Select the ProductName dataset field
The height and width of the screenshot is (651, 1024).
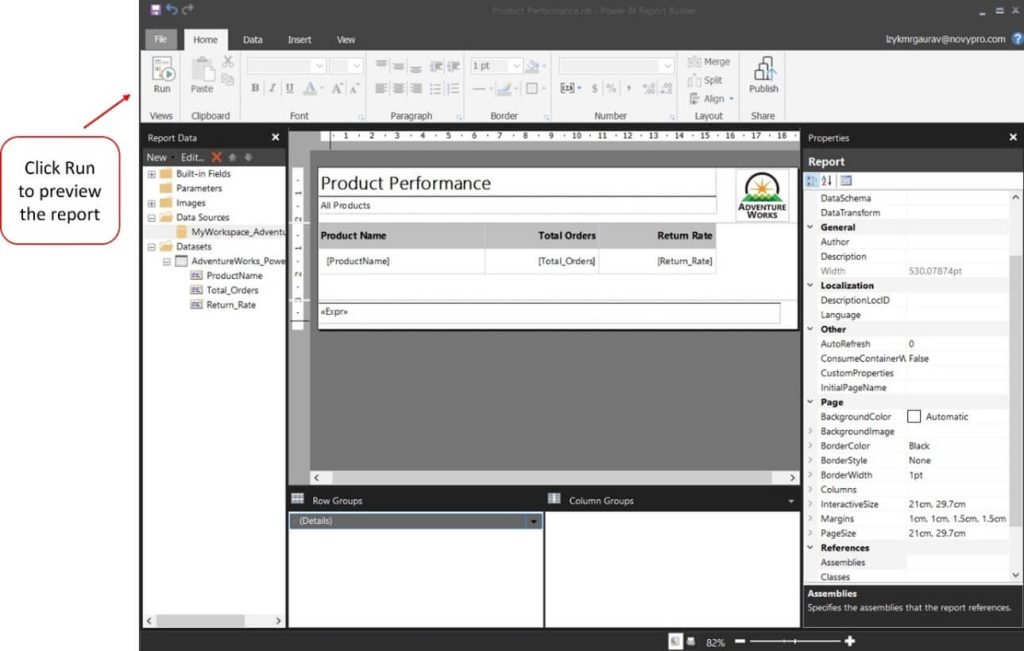(234, 276)
